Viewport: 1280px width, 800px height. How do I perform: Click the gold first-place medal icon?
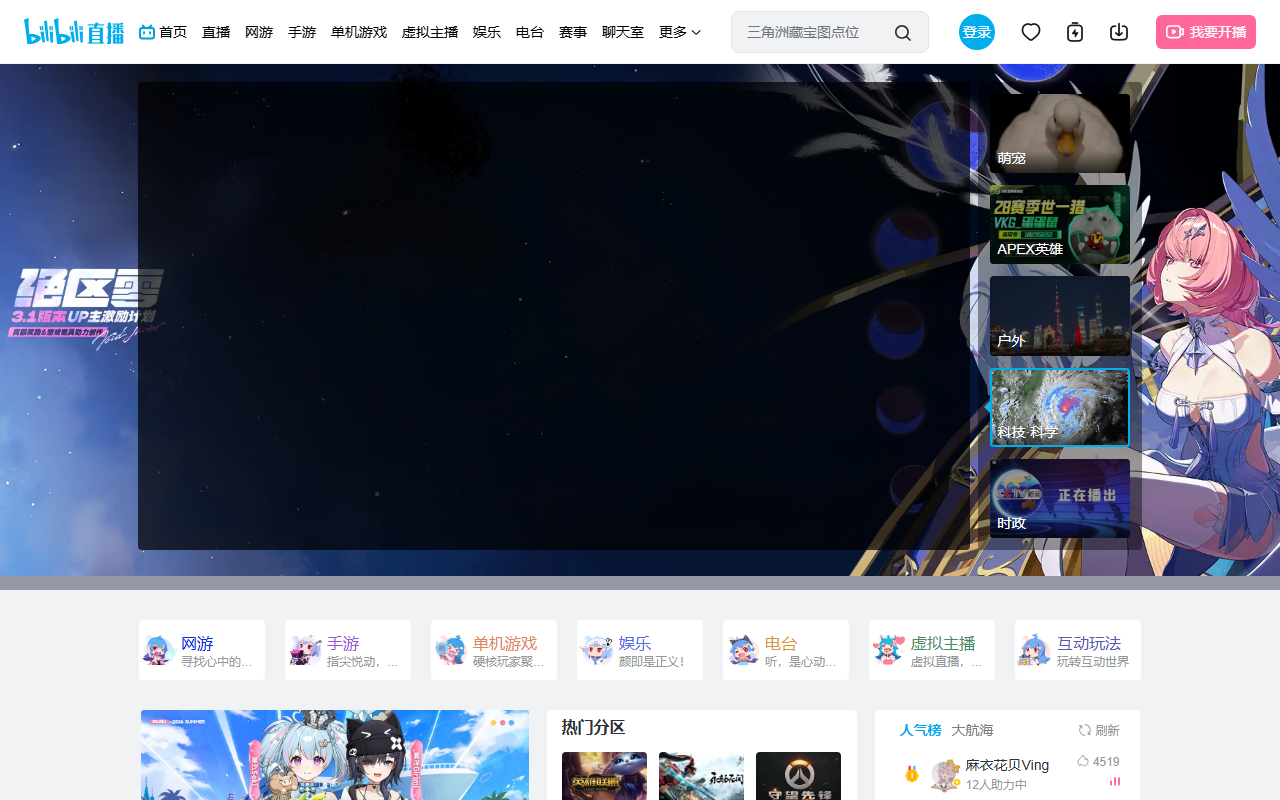click(x=911, y=774)
